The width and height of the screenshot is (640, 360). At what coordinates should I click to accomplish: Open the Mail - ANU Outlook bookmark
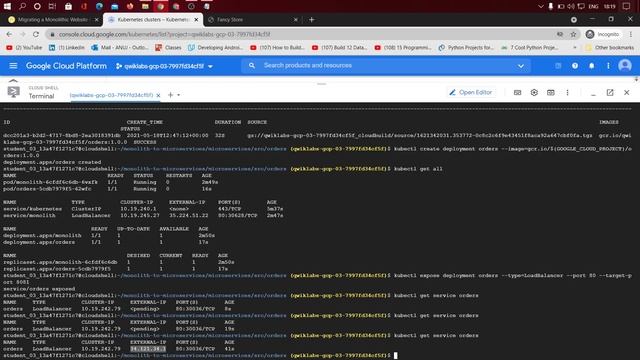(120, 48)
